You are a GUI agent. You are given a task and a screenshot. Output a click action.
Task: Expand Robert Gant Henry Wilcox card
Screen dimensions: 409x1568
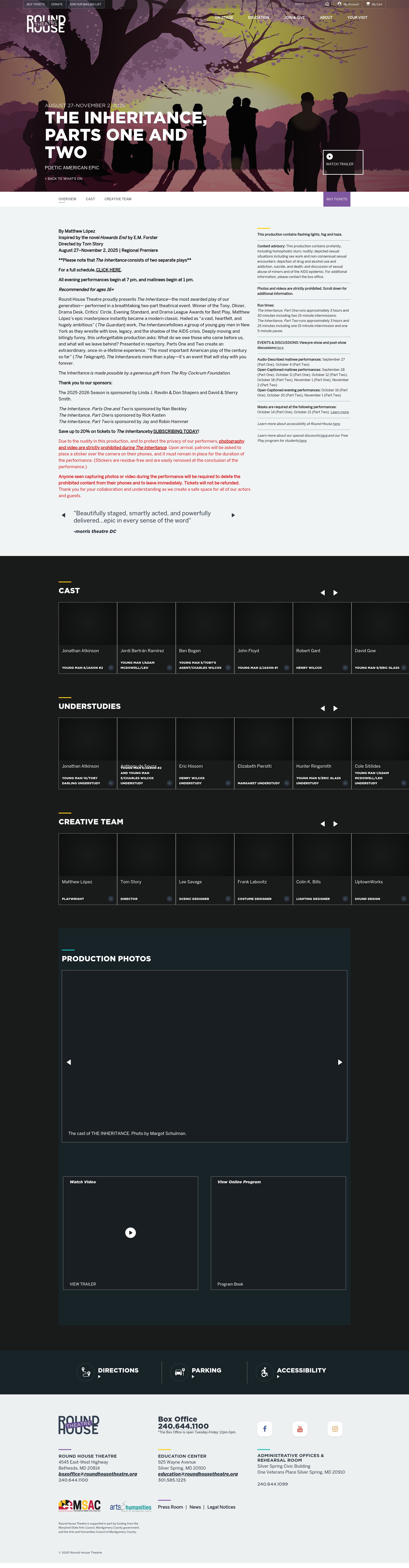(x=345, y=668)
